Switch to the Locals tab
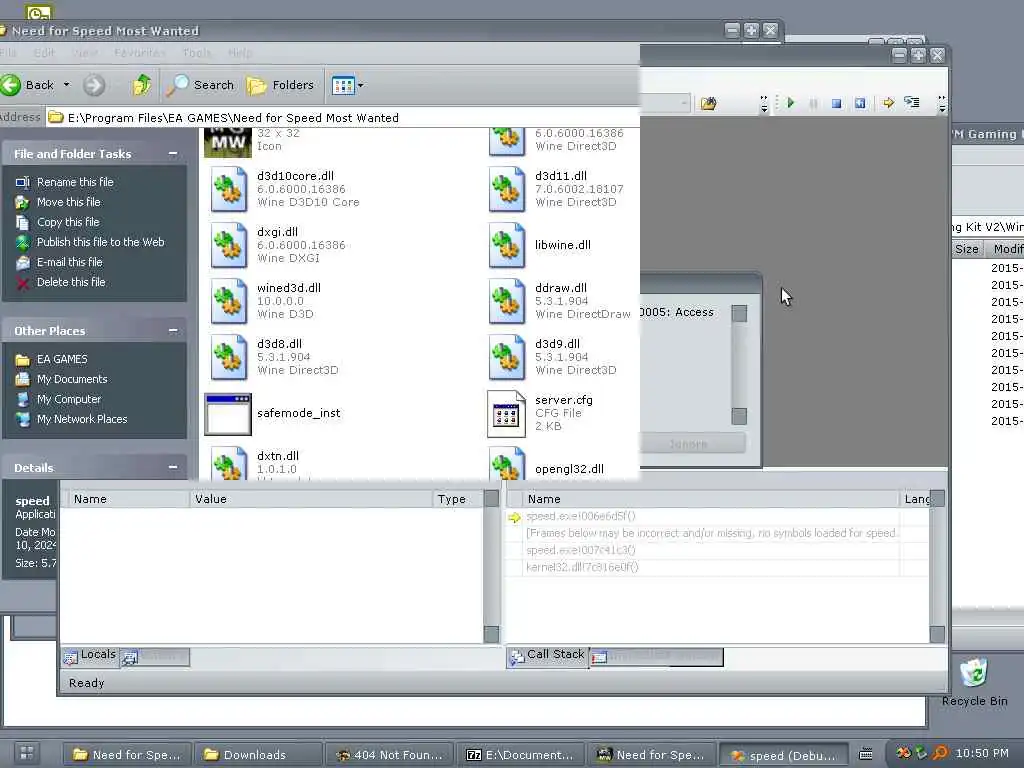1024x768 pixels. coord(90,656)
